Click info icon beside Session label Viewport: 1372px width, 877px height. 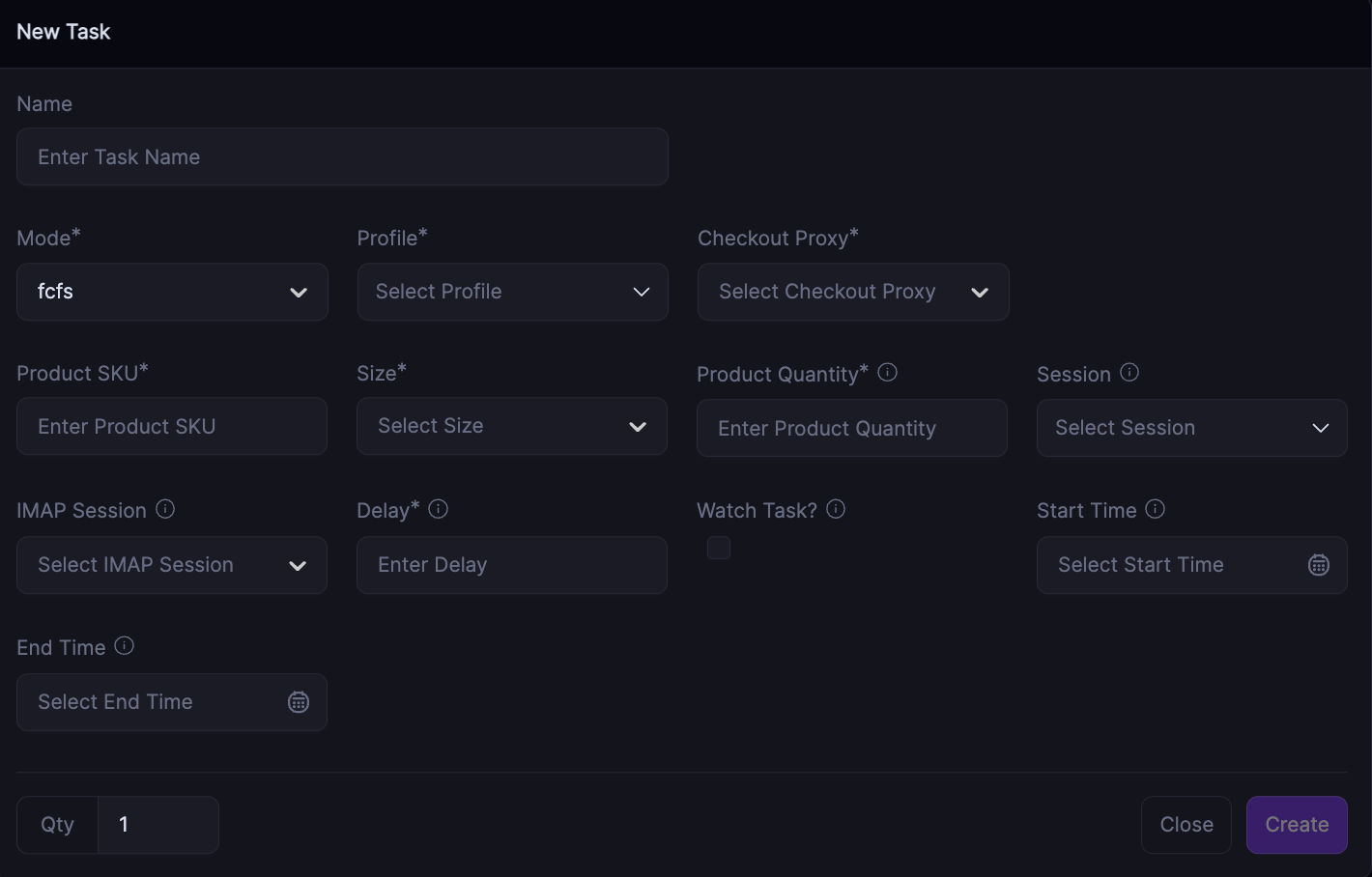pos(1129,373)
